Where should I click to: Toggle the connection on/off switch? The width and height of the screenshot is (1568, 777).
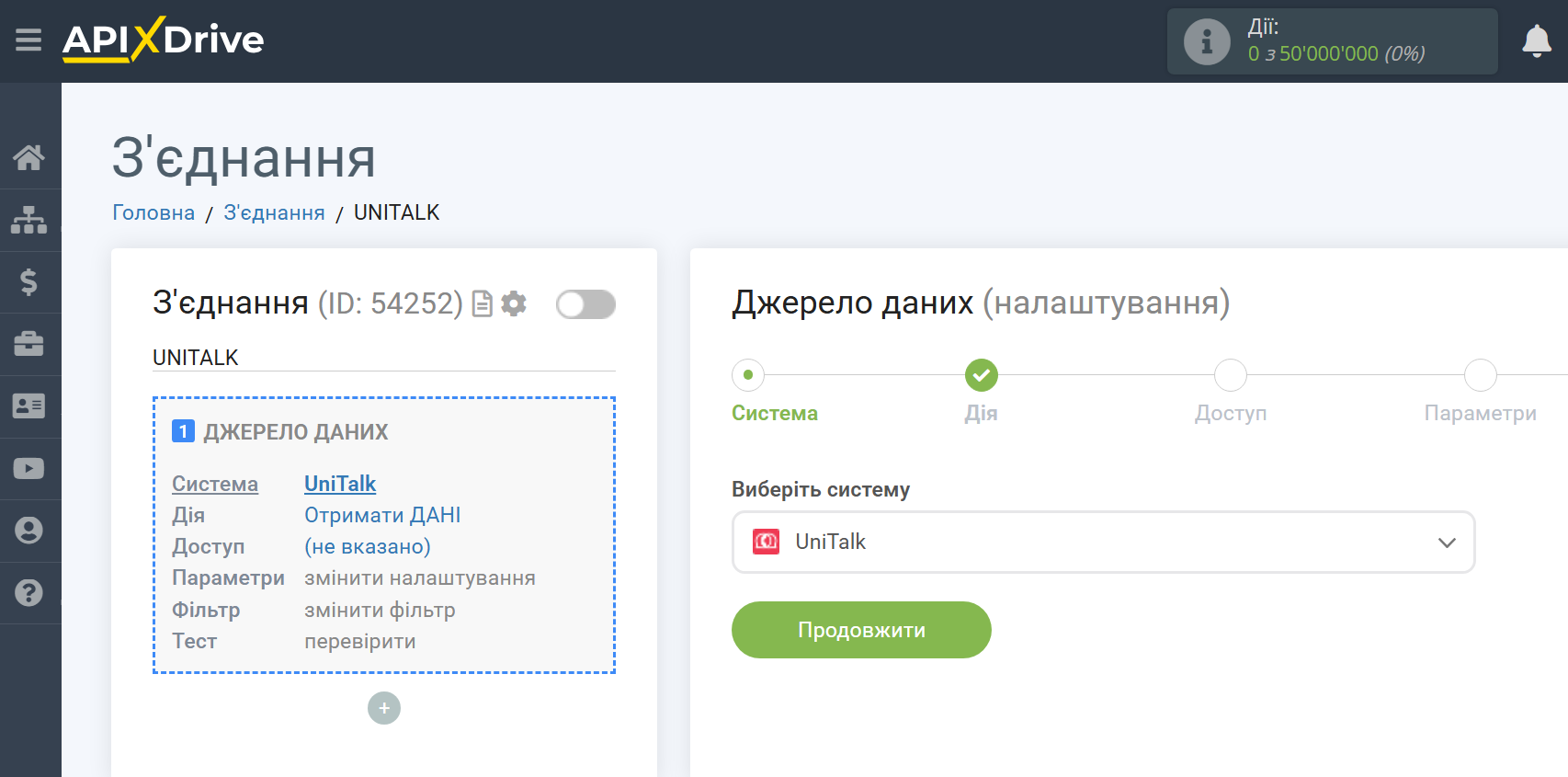click(x=585, y=304)
